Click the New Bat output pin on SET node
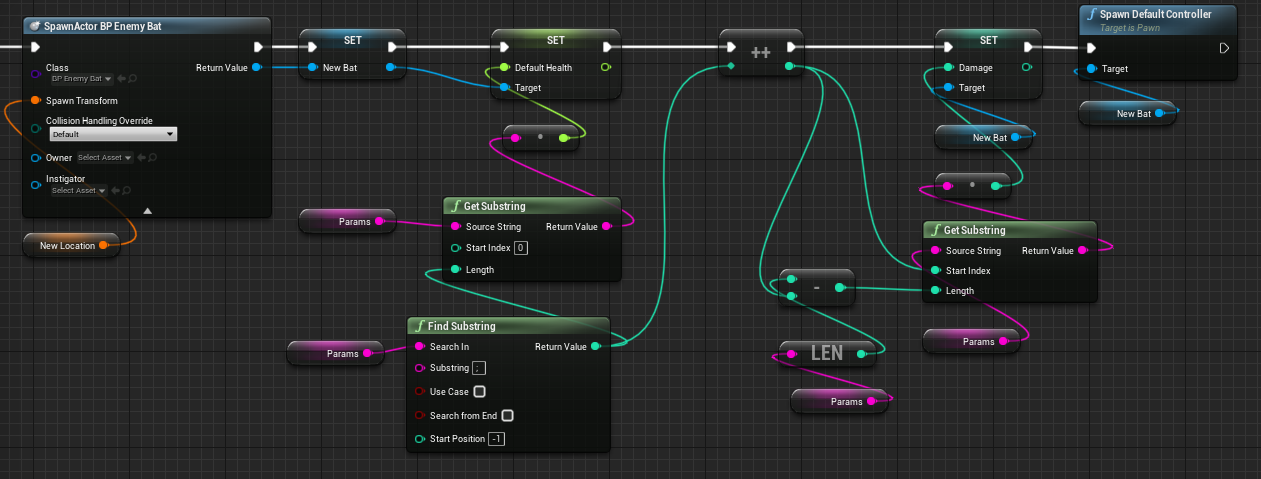The image size is (1261, 479). (x=390, y=67)
